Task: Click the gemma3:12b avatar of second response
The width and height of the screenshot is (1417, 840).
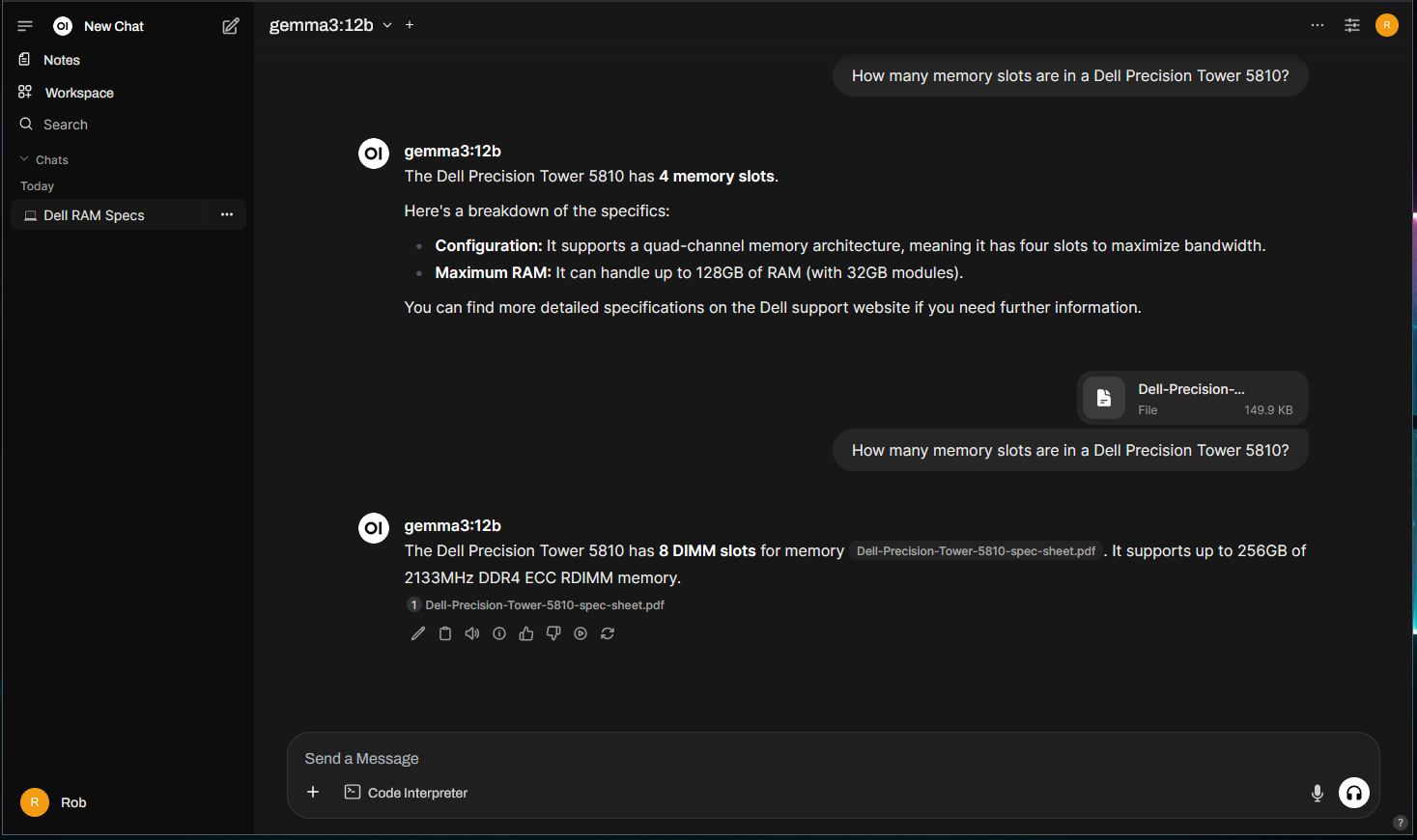Action: coord(374,527)
